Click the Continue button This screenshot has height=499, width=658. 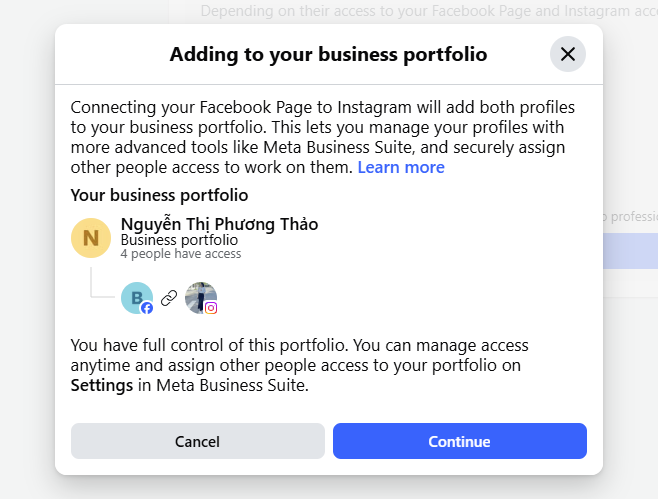(x=459, y=441)
